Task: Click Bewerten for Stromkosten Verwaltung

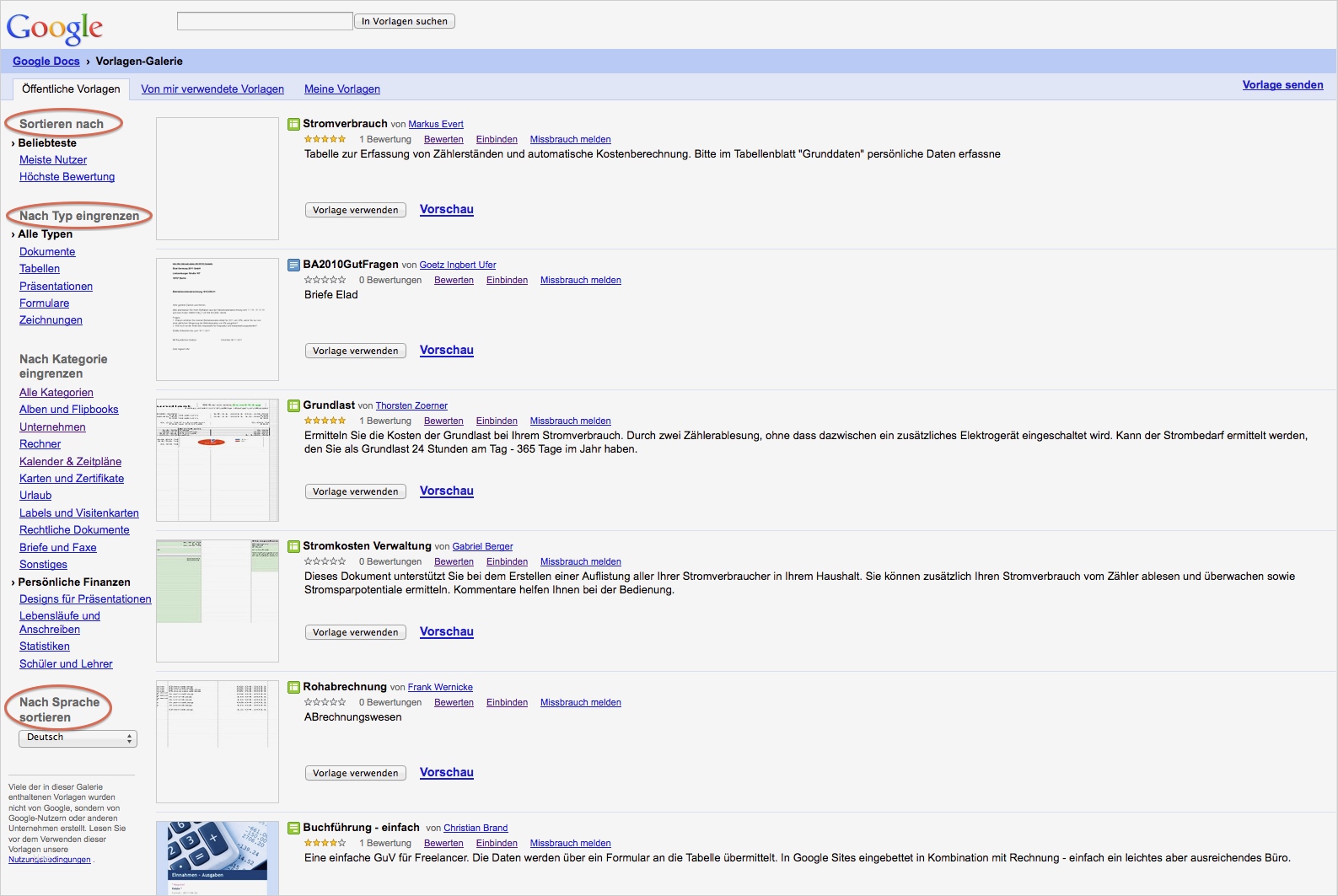Action: pos(454,562)
